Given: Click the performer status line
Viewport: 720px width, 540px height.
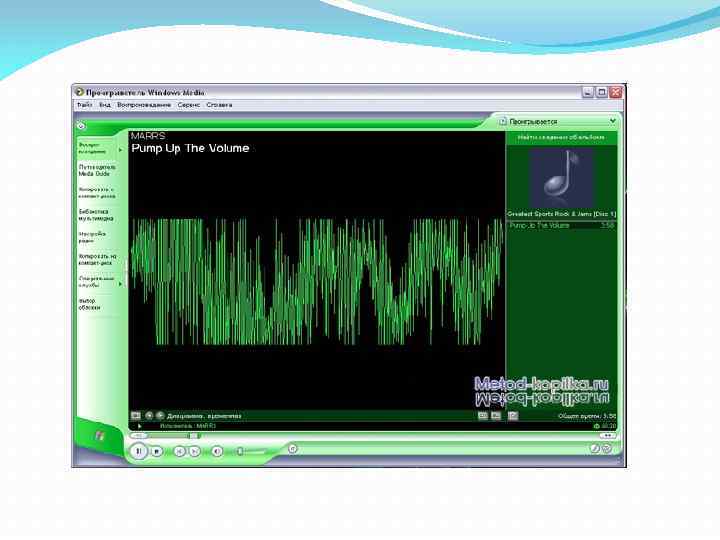Looking at the screenshot, I should click(188, 426).
